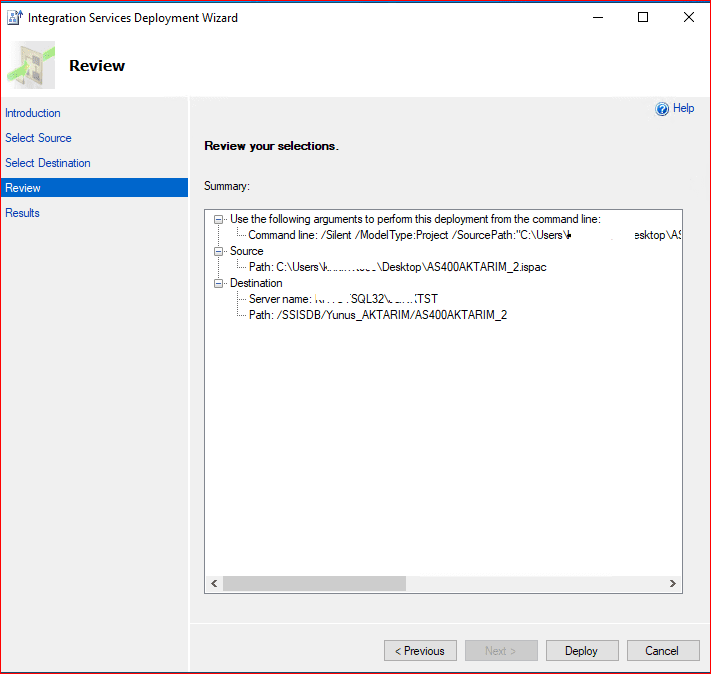Jump to the Results step
Image resolution: width=711 pixels, height=674 pixels.
23,213
